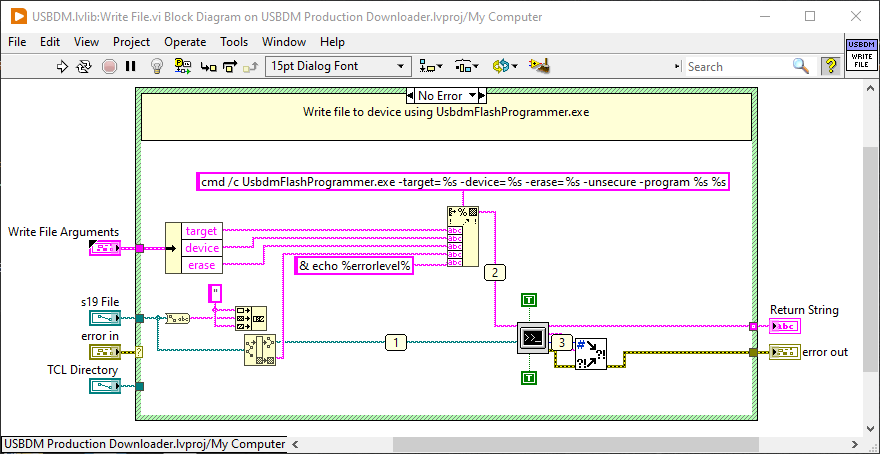Viewport: 880px width, 454px height.
Task: Click the USBDM Write File VI icon
Action: coord(860,56)
